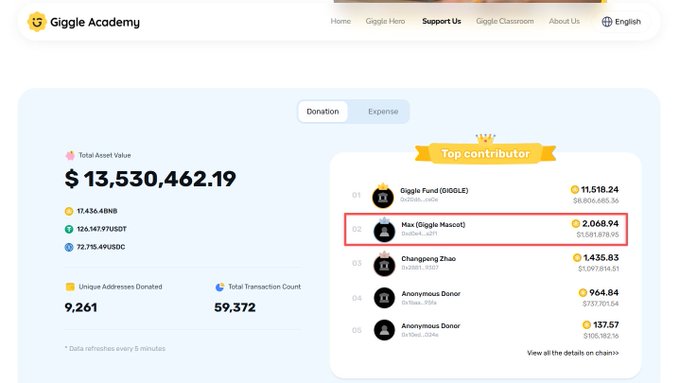Click the piggy bank icon beside Total Asset Value
Image resolution: width=680 pixels, height=383 pixels.
point(70,155)
